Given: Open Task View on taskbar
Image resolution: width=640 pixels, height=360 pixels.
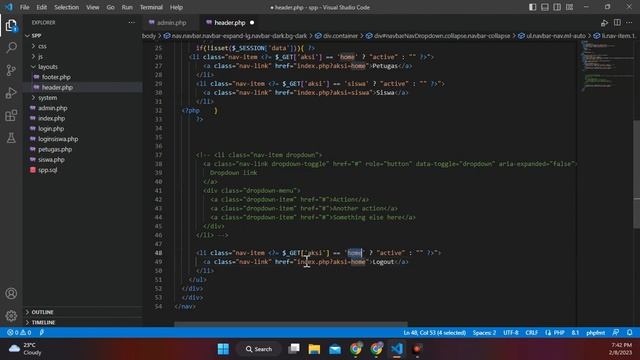Looking at the screenshot, I should (x=293, y=349).
